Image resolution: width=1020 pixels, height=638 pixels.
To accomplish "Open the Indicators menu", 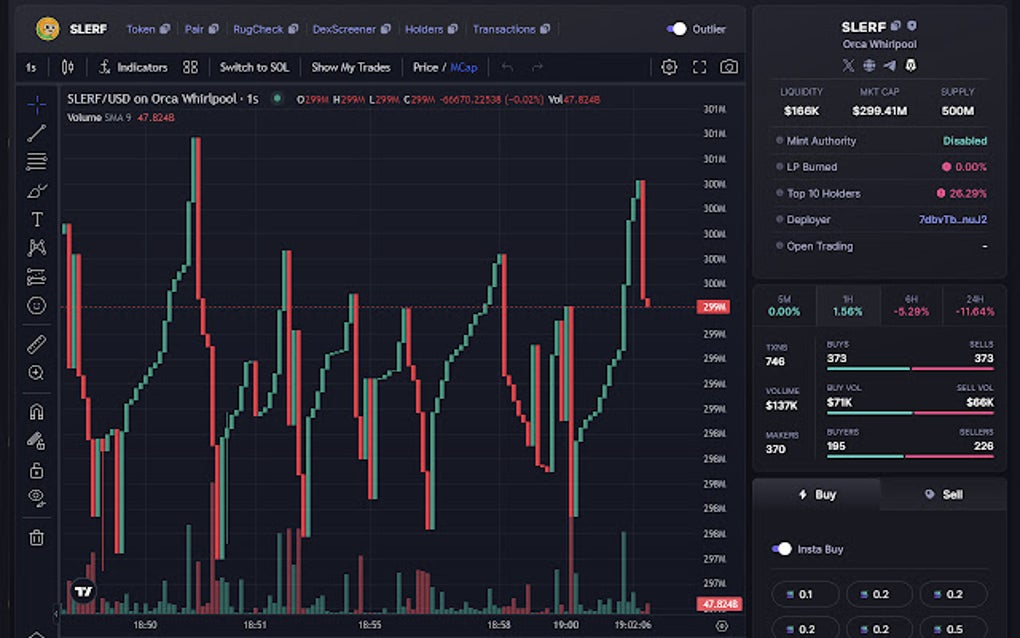I will [133, 67].
